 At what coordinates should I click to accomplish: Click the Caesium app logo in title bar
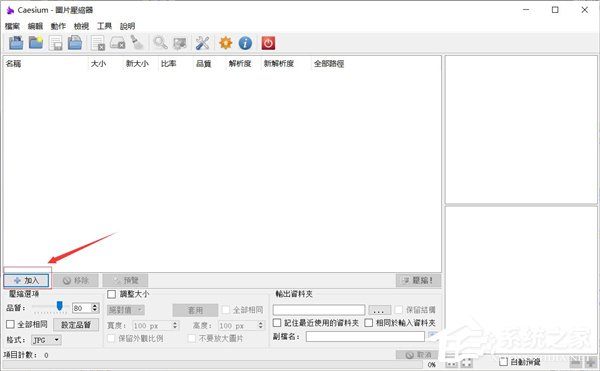[x=10, y=10]
